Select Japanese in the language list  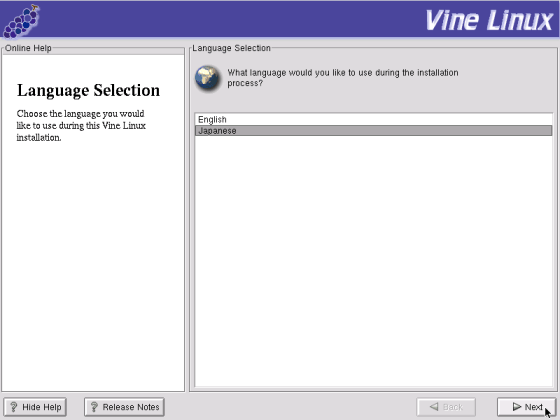click(x=374, y=131)
